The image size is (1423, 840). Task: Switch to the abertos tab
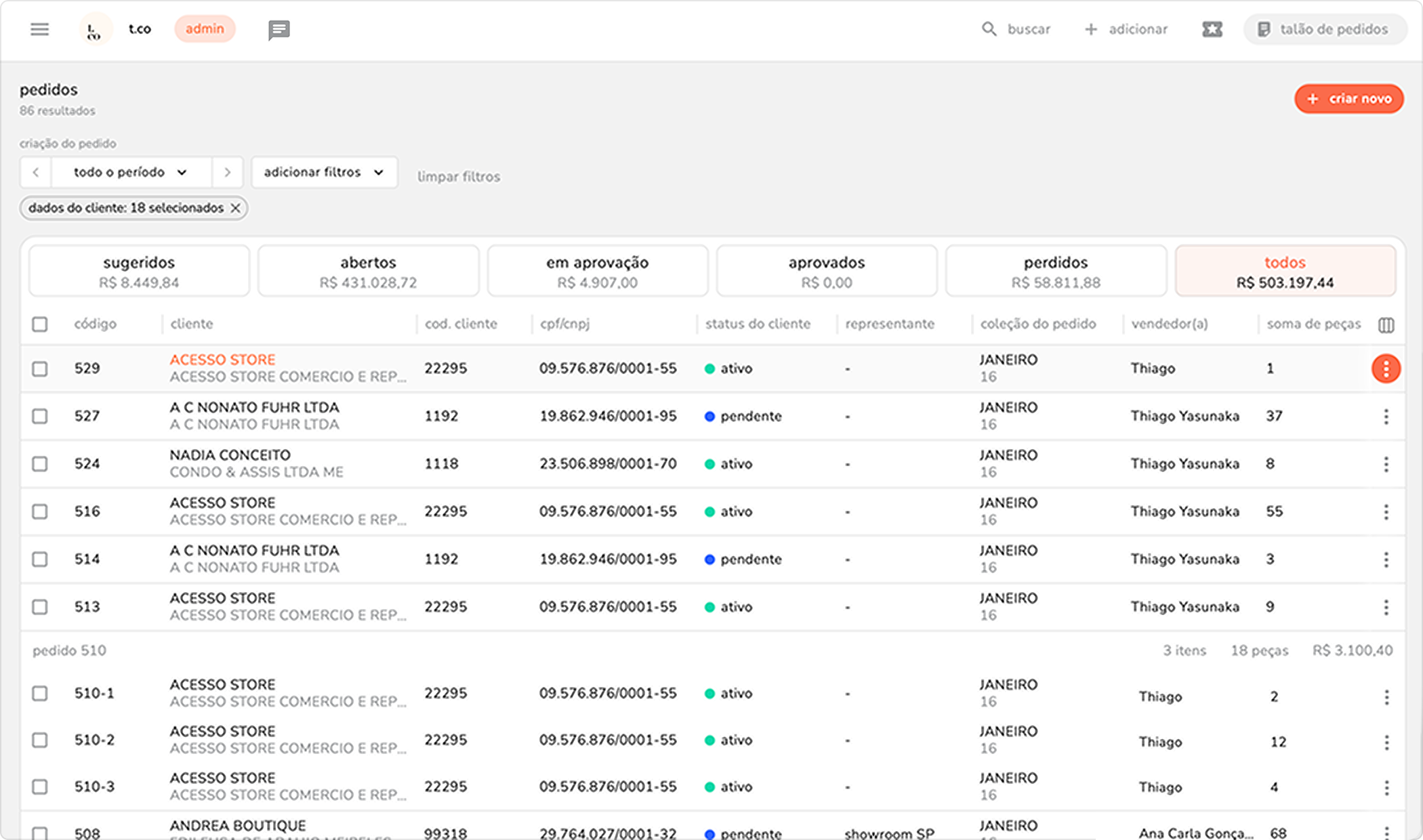click(368, 271)
